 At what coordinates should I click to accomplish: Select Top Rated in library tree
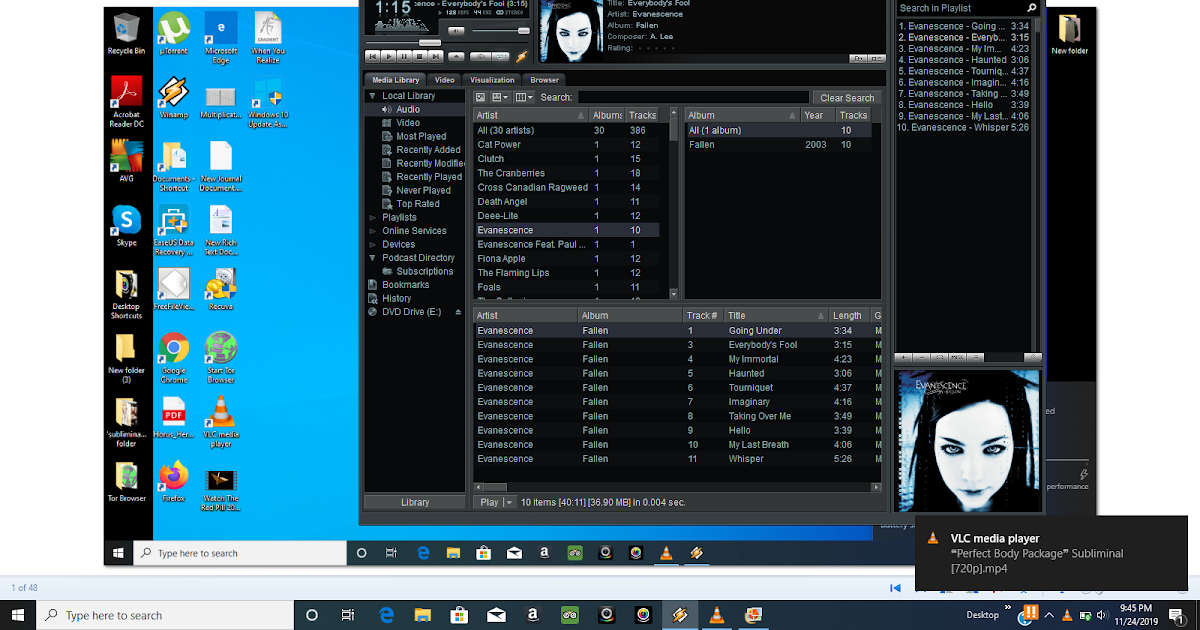point(418,204)
